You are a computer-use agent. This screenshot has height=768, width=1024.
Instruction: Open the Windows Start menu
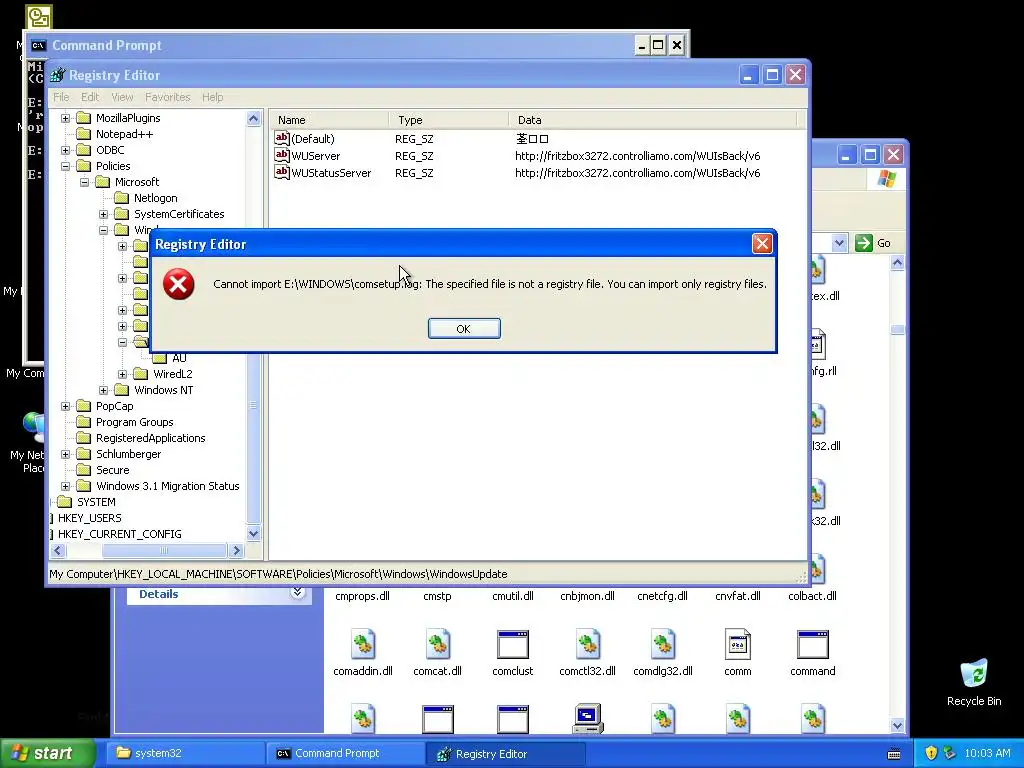coord(48,753)
